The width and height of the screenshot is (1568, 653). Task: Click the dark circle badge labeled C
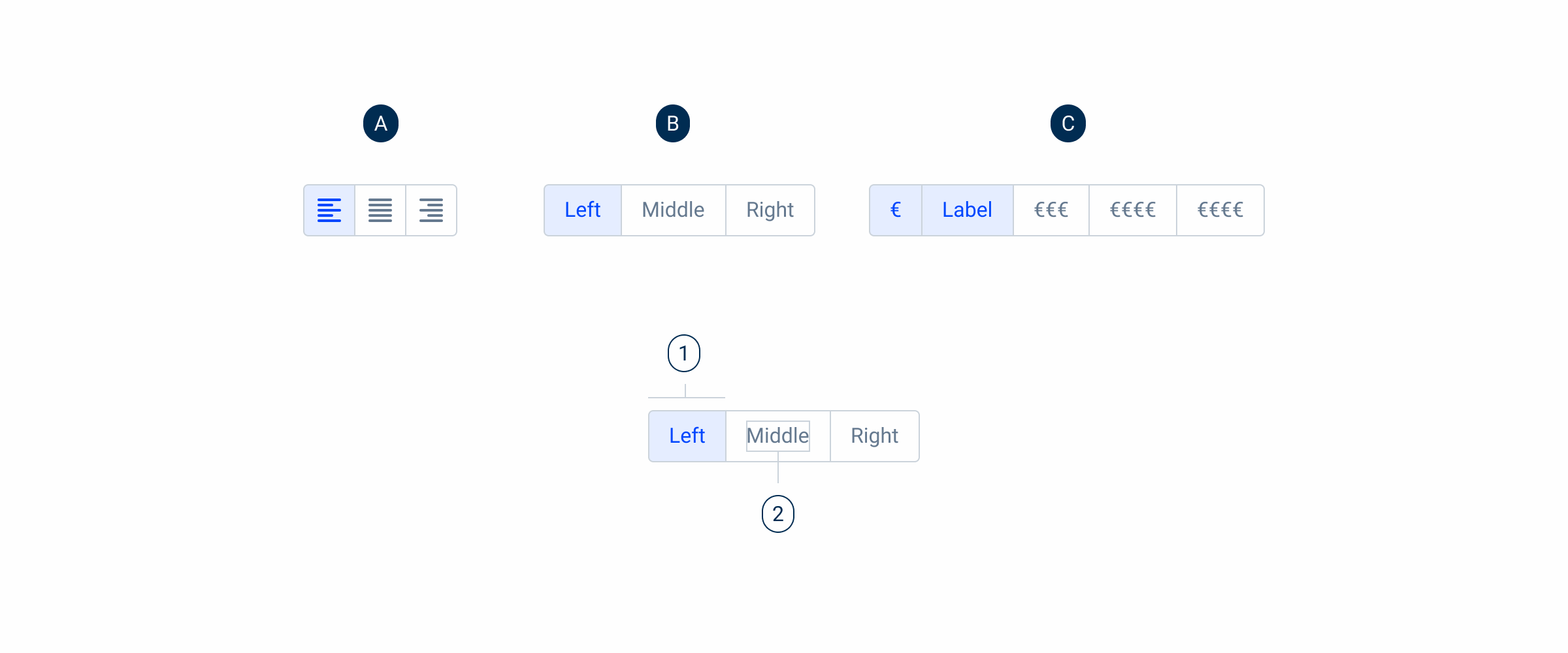point(1068,123)
